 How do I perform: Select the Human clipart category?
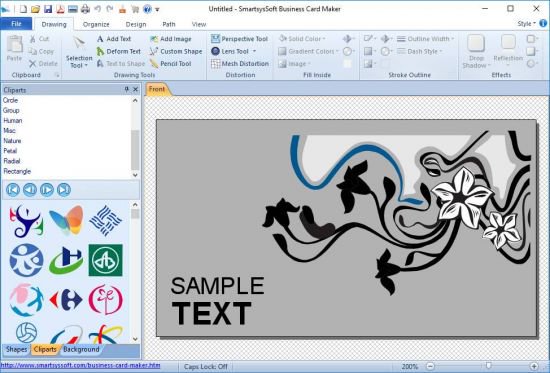(13, 120)
